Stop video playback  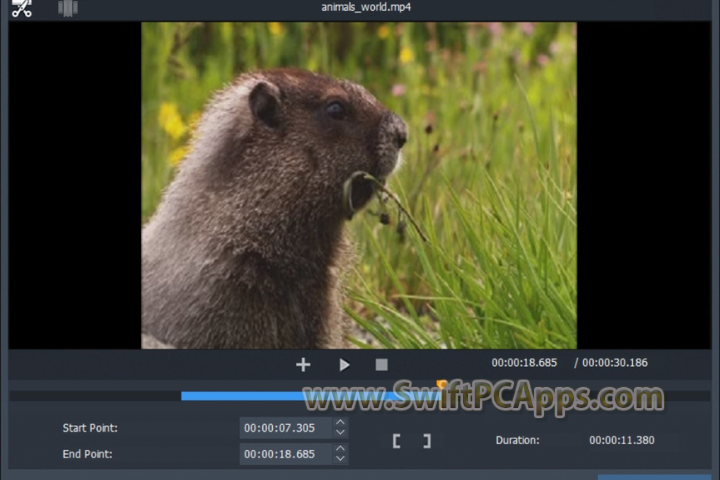pos(382,365)
